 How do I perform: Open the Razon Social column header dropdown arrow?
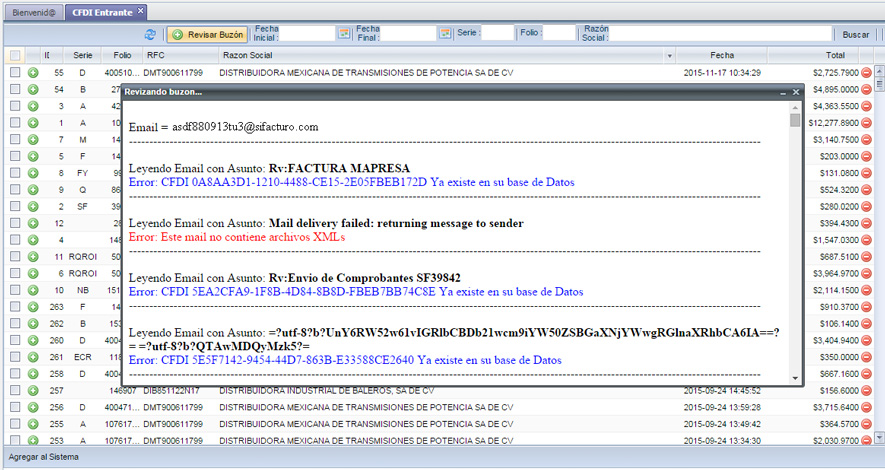click(x=669, y=56)
